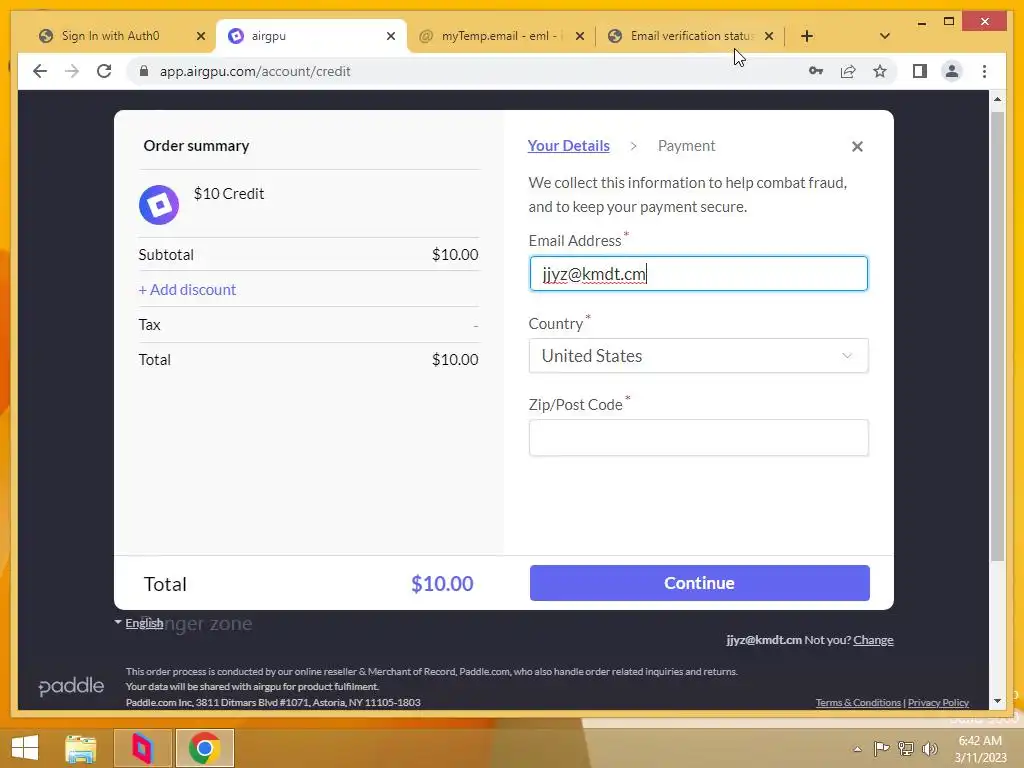Open the saved passwords key icon
The image size is (1024, 768).
[x=816, y=71]
